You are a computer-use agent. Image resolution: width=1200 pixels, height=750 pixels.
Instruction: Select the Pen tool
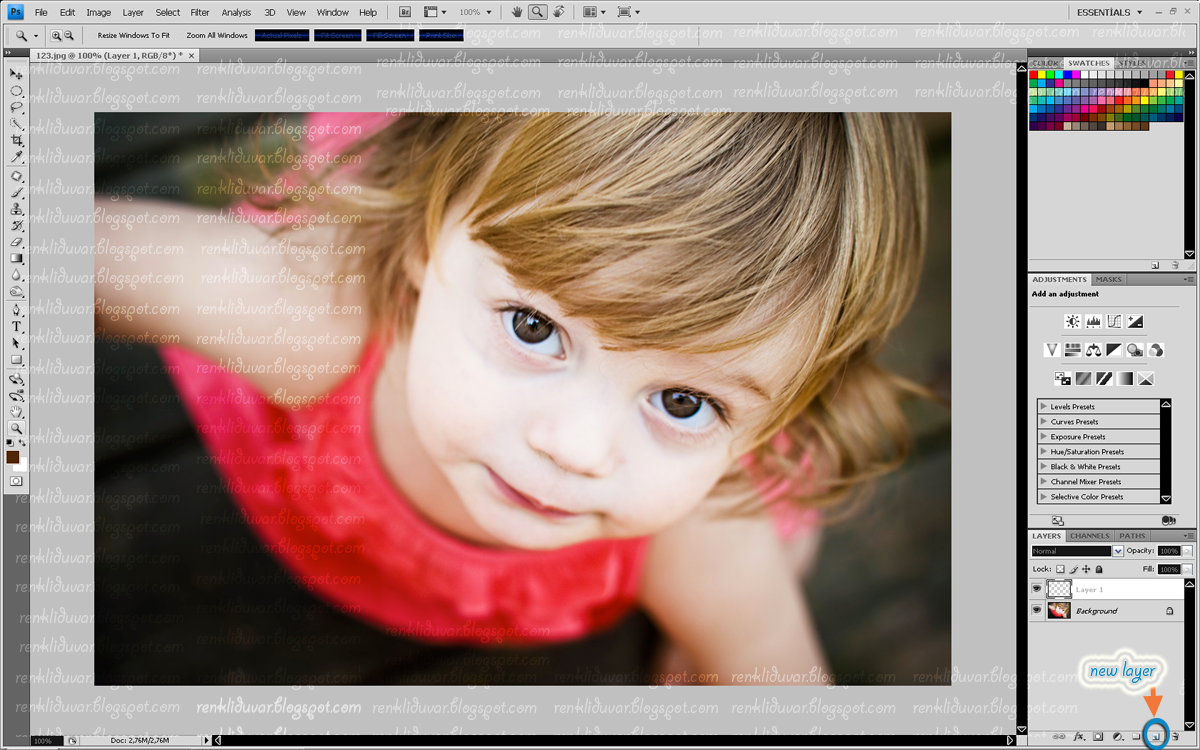pyautogui.click(x=17, y=311)
